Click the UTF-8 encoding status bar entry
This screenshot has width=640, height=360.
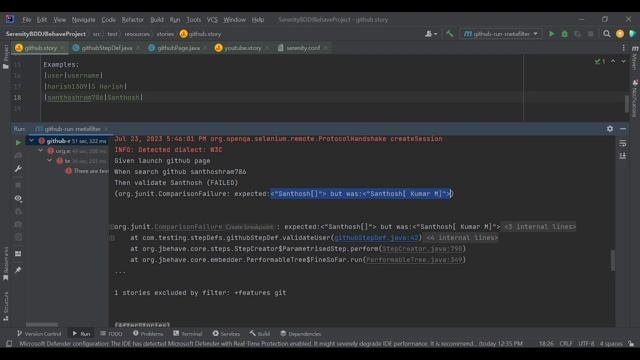tap(586, 344)
